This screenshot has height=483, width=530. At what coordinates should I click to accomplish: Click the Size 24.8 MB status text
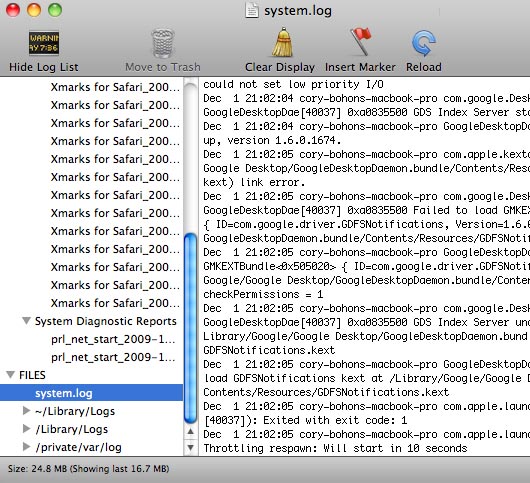tap(88, 469)
